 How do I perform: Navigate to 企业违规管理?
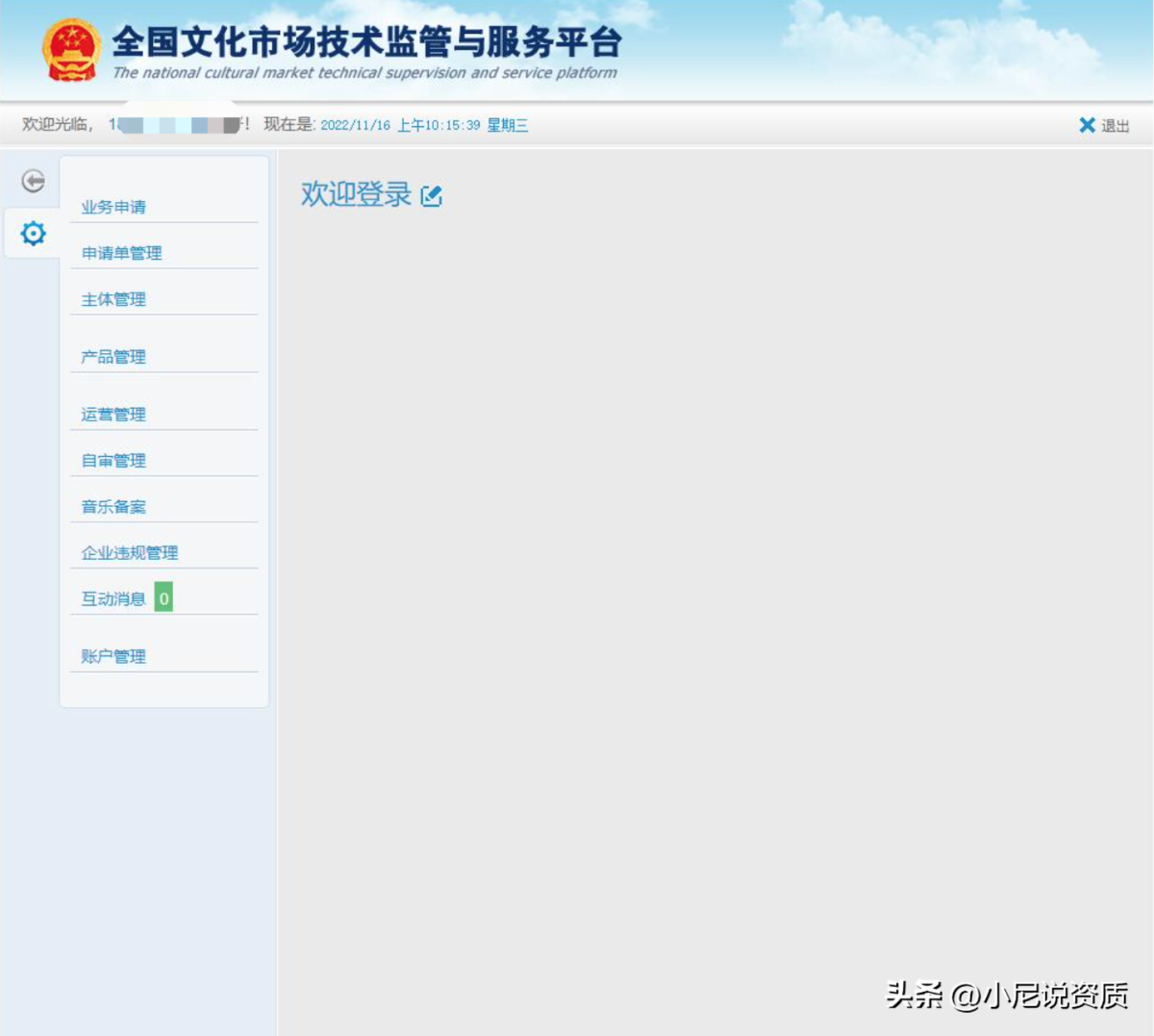pyautogui.click(x=130, y=553)
